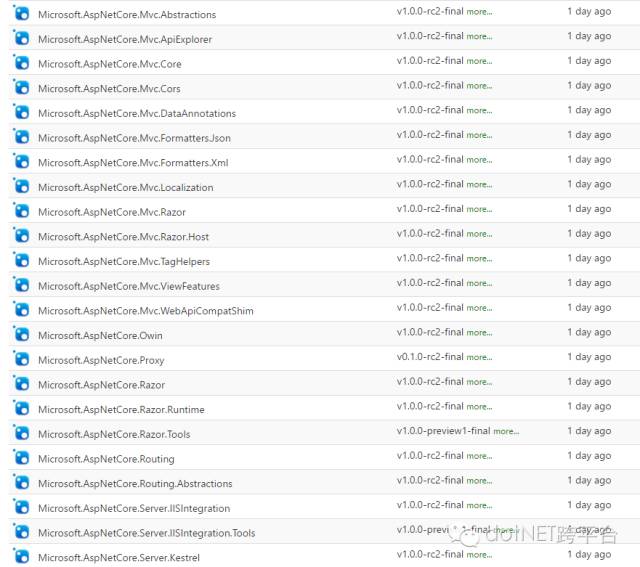The height and width of the screenshot is (567, 640).
Task: Open the Microsoft.AspNetCore.Proxy package
Action: [x=101, y=360]
